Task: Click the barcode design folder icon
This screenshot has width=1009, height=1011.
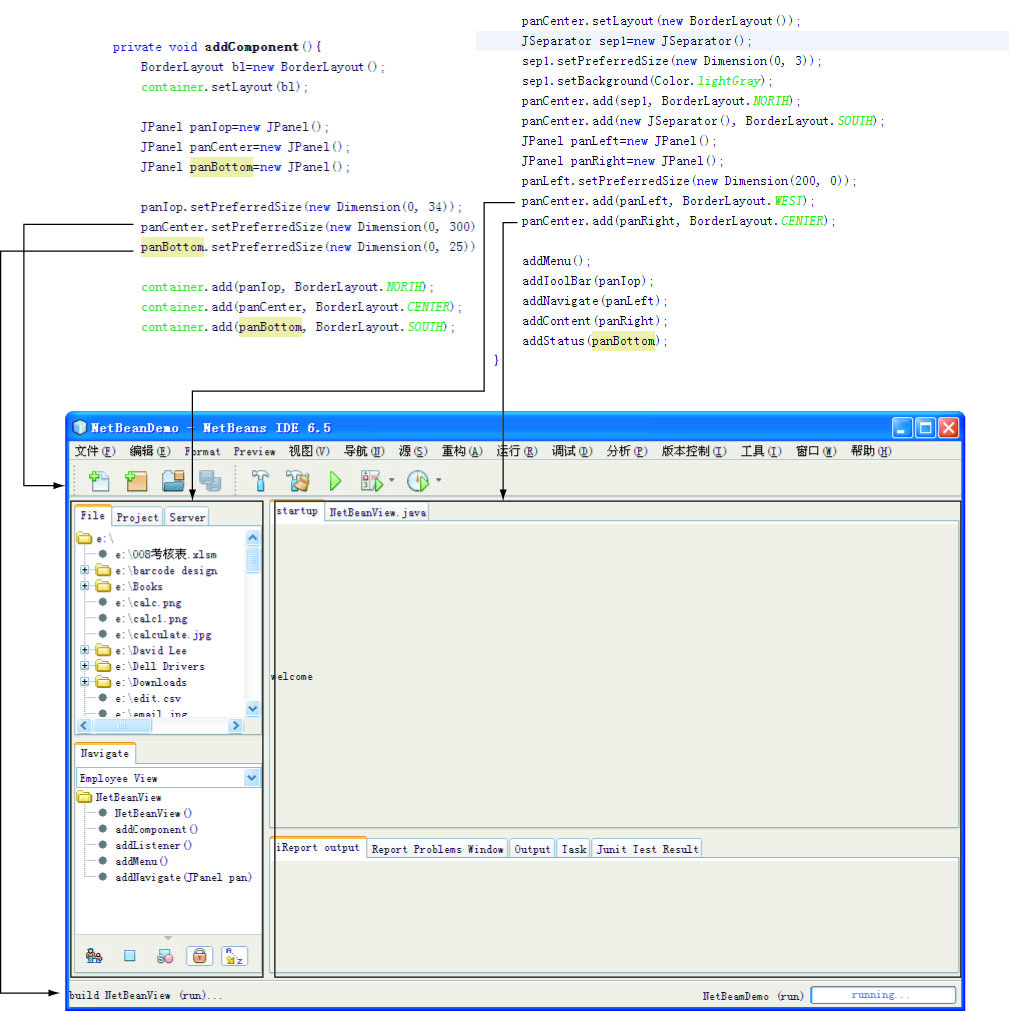Action: click(x=103, y=570)
